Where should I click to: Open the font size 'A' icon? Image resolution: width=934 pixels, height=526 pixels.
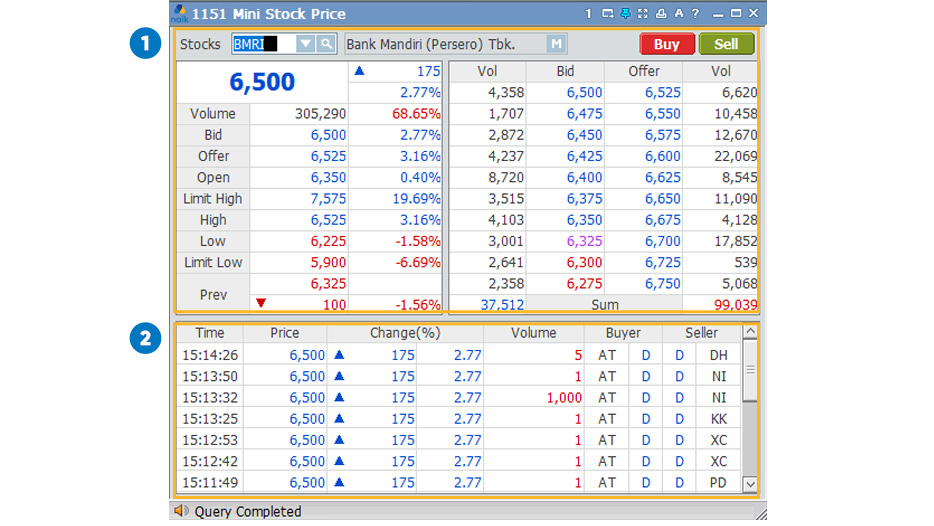(x=678, y=14)
